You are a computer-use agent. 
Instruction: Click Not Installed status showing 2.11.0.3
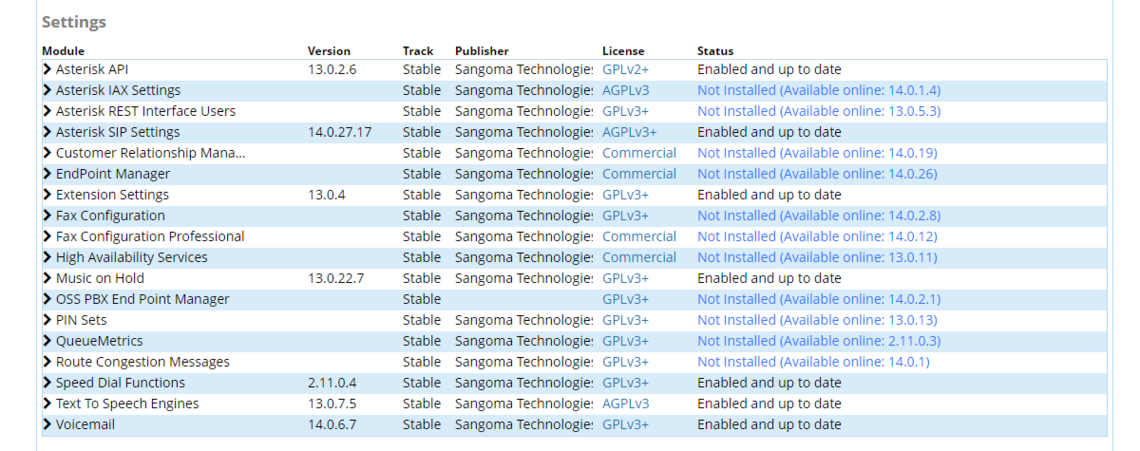coord(818,341)
